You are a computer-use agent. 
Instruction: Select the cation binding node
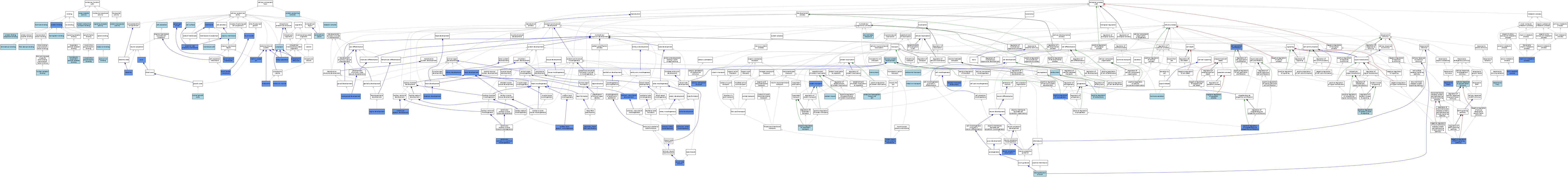tap(103, 36)
